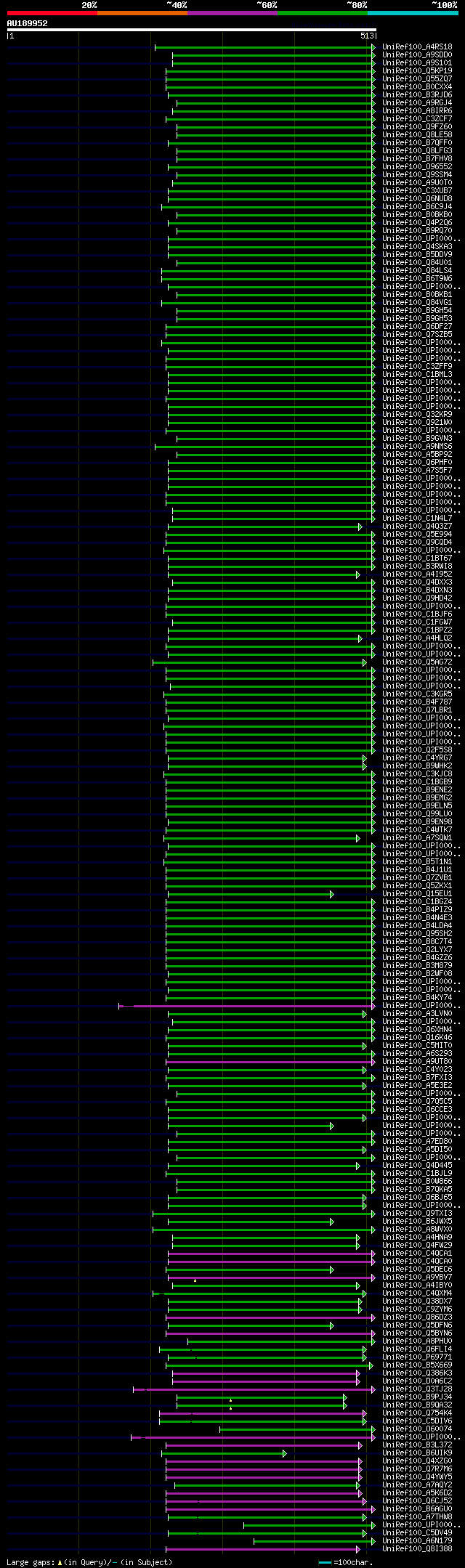Select the UniRef100_C4QCA1 label
The width and height of the screenshot is (465, 1568).
(417, 1254)
